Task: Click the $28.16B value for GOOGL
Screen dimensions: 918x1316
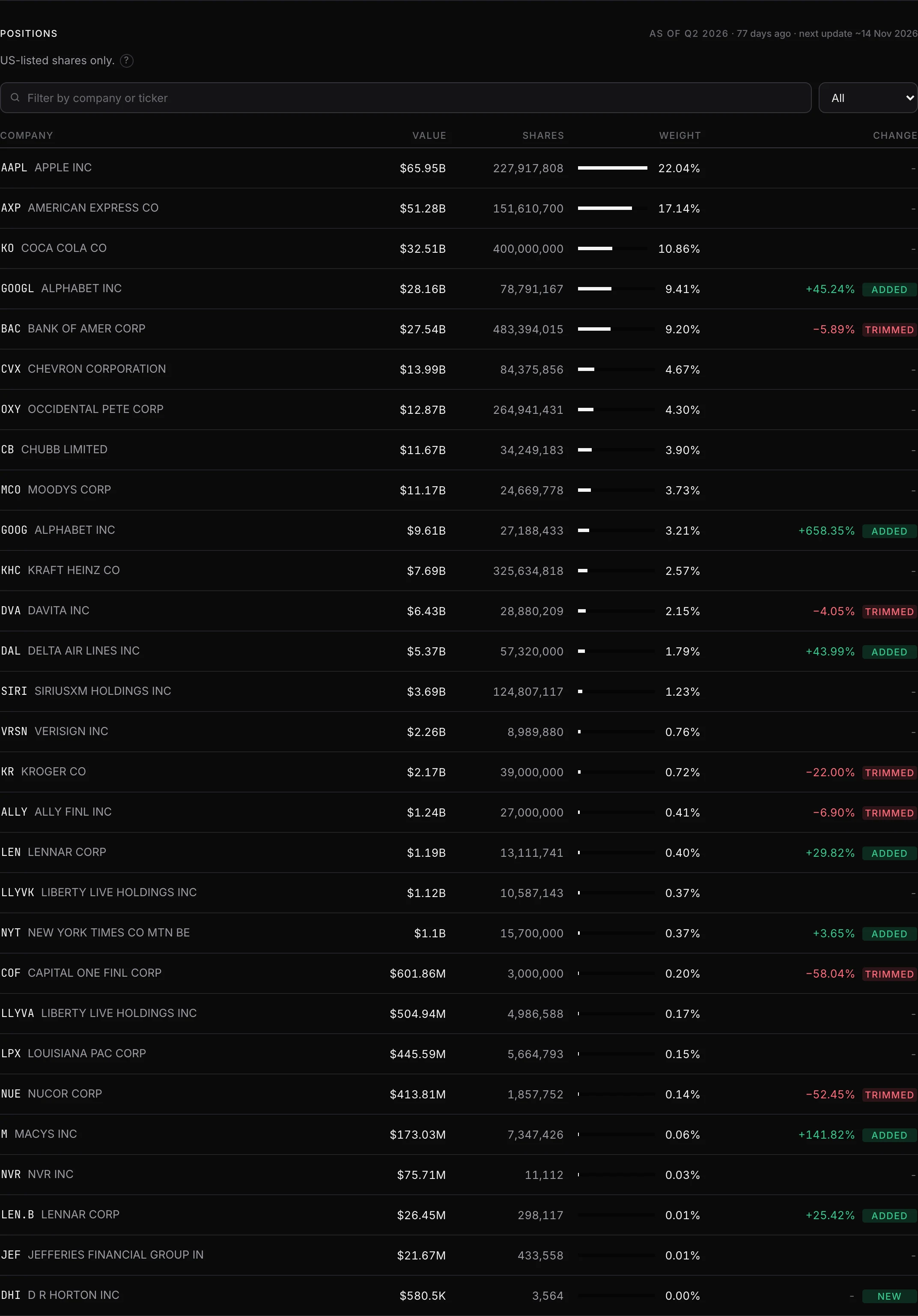Action: 423,290
